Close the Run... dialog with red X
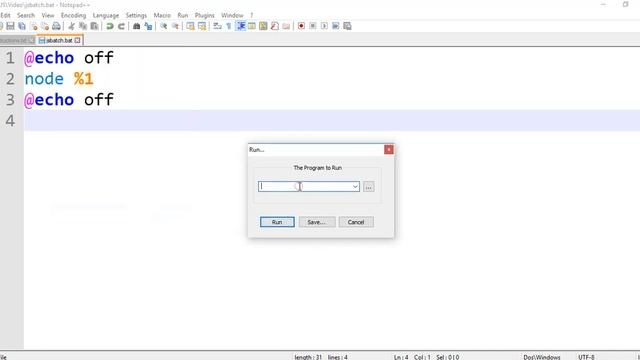Viewport: 640px width, 360px height. (x=389, y=149)
